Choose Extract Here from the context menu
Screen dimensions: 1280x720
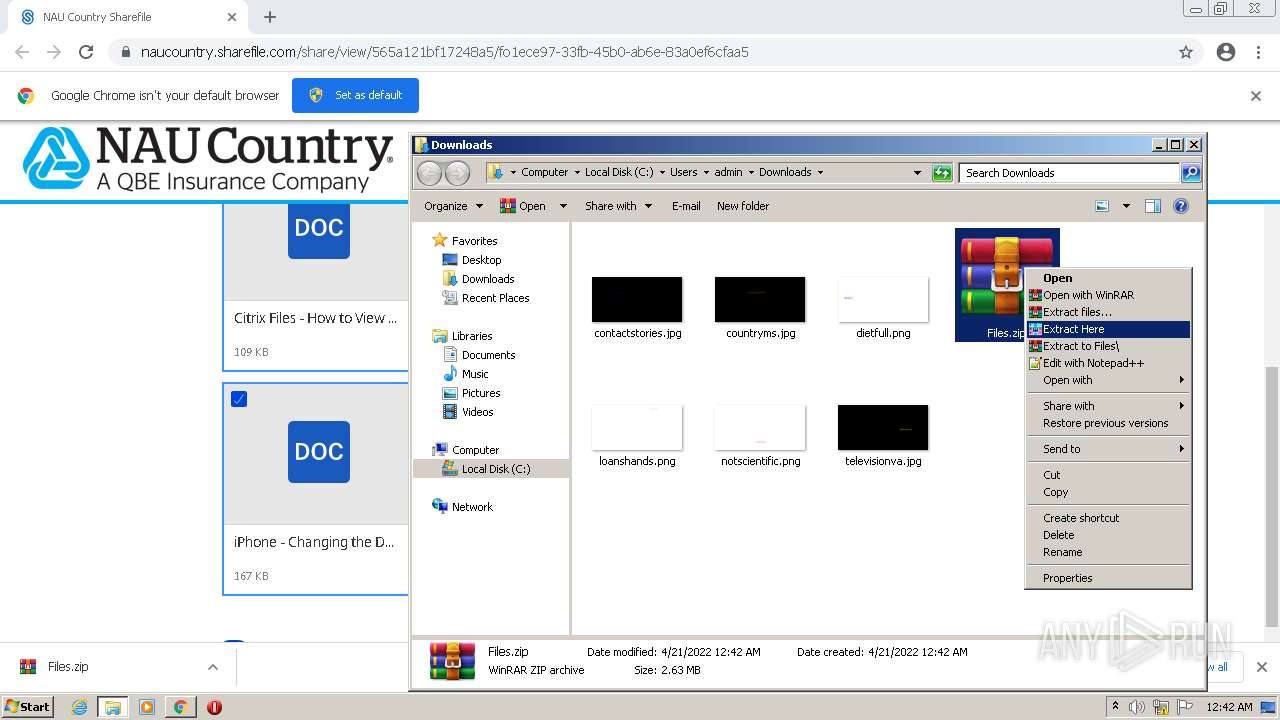click(x=1108, y=329)
